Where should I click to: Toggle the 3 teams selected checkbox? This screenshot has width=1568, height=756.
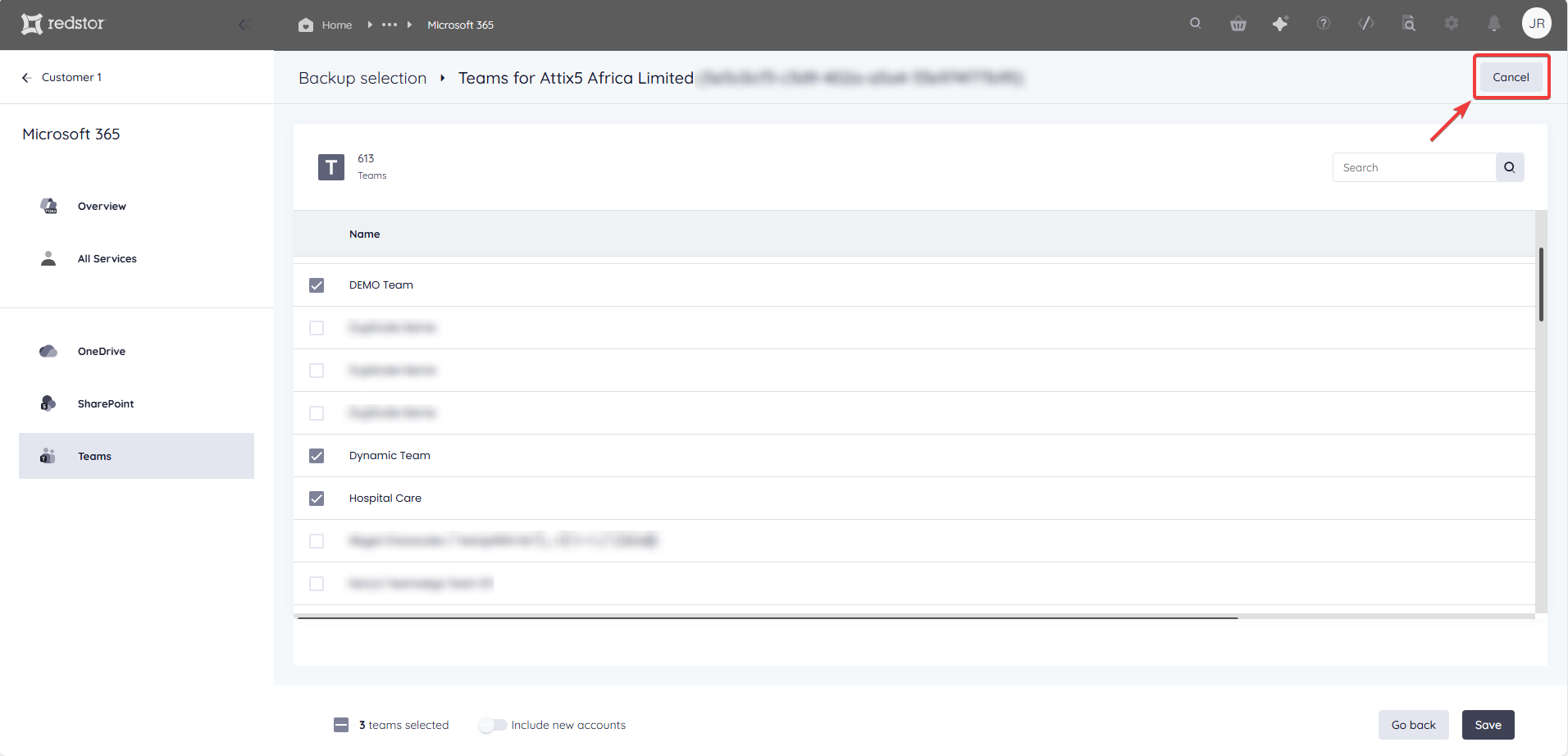tap(341, 725)
